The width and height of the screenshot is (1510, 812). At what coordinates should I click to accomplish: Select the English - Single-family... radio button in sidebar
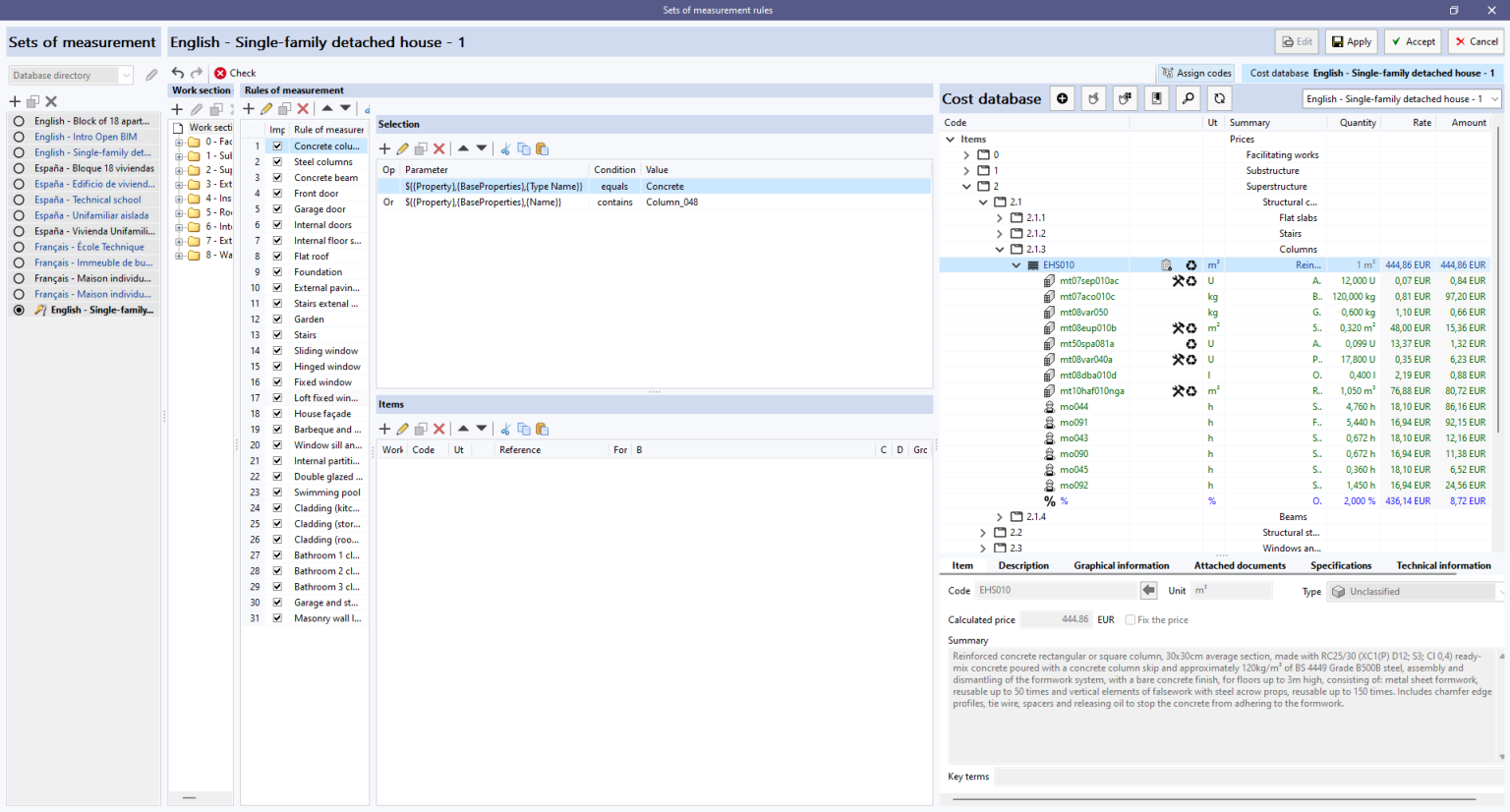click(x=18, y=310)
